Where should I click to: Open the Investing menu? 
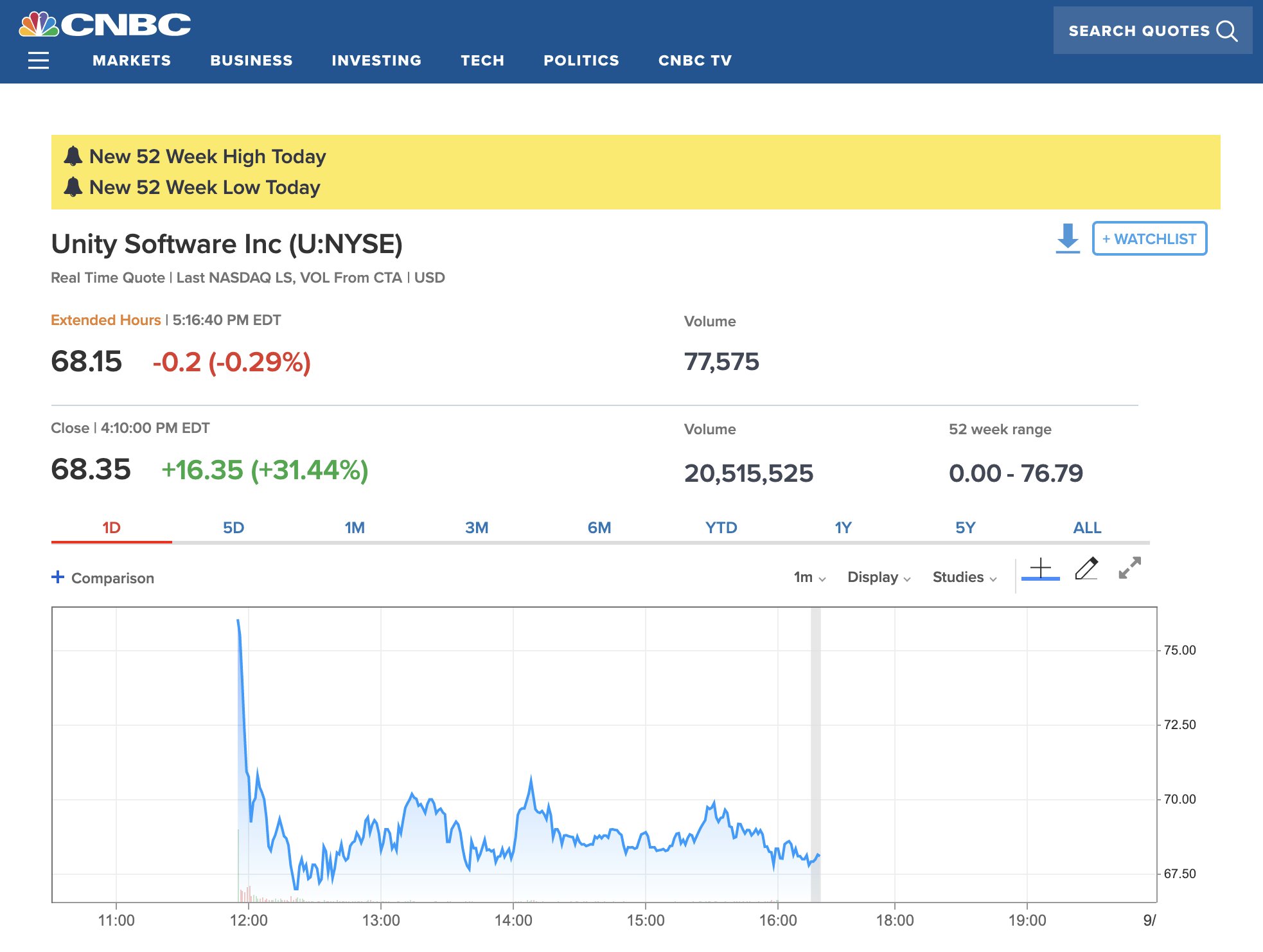[x=376, y=60]
